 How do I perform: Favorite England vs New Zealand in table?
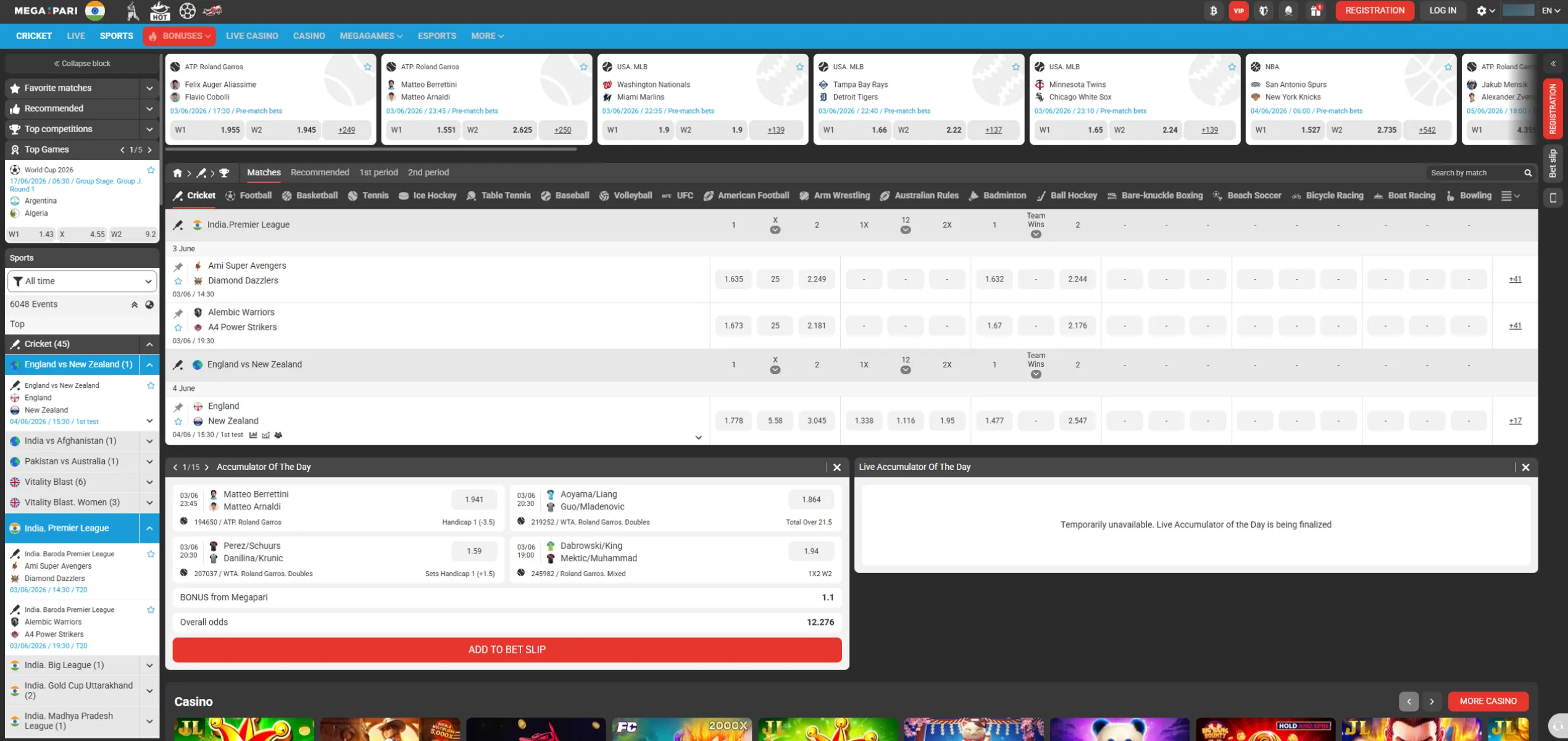click(178, 422)
